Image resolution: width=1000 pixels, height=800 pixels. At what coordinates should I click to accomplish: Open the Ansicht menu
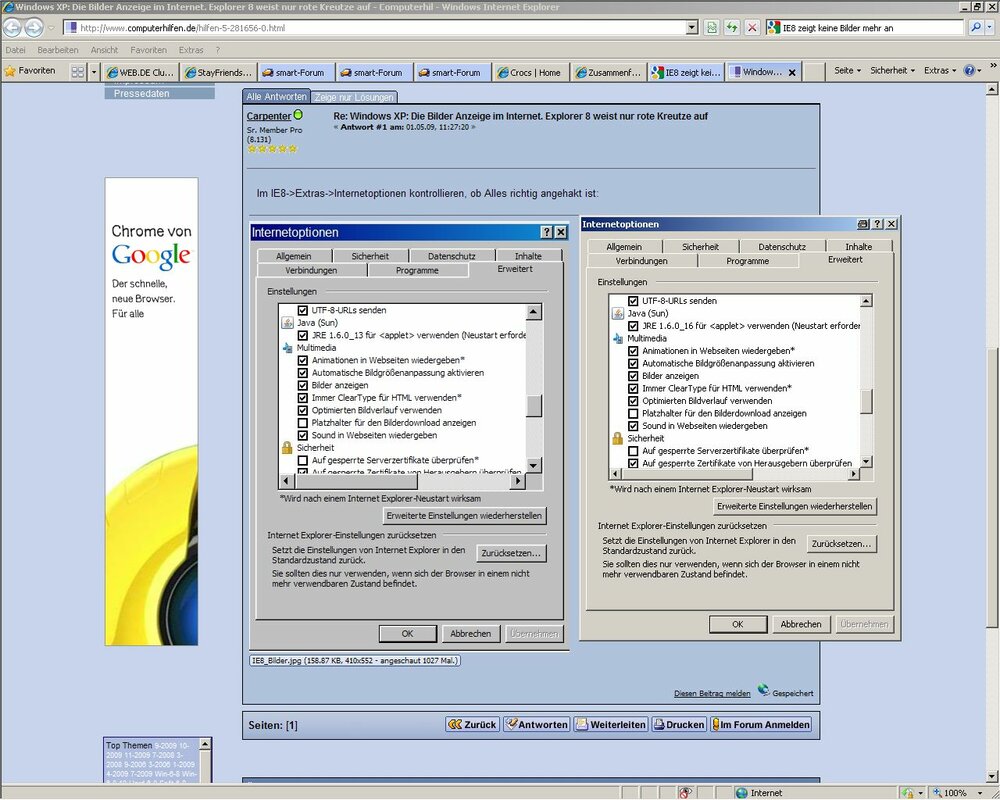click(x=104, y=50)
